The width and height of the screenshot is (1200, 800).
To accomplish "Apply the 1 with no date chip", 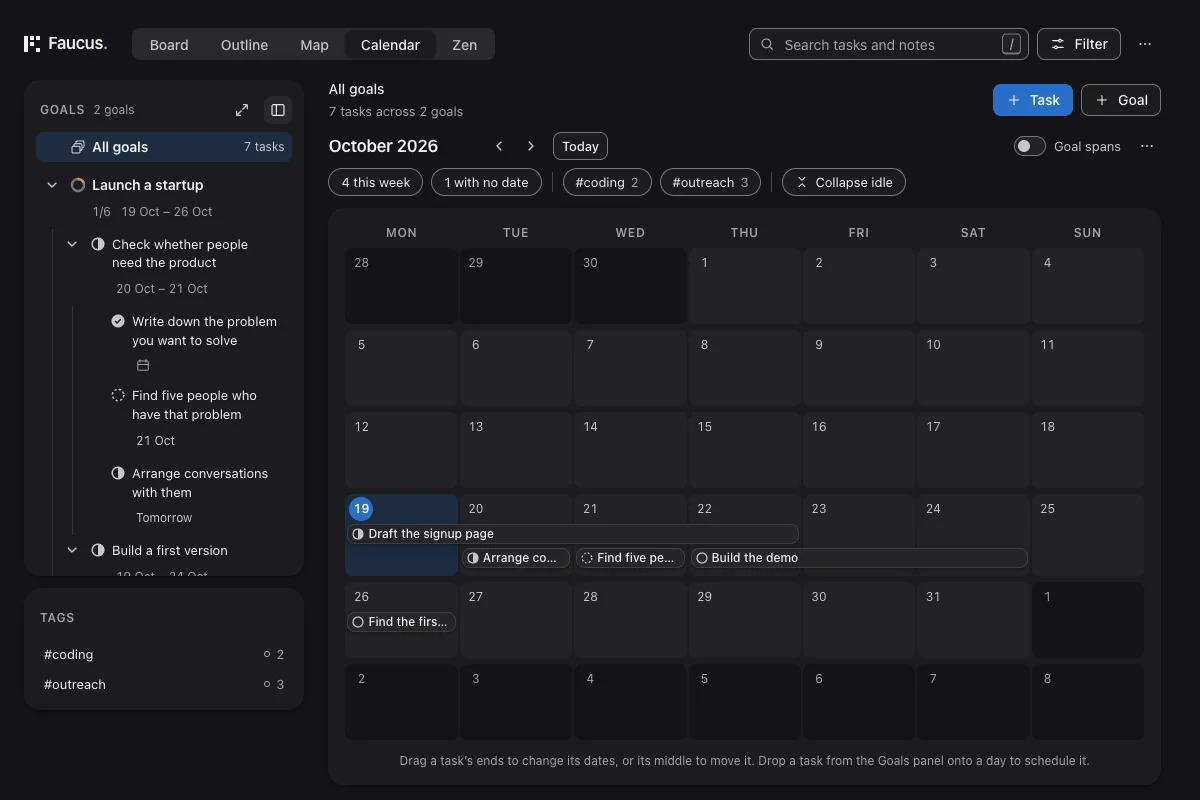I will 486,182.
